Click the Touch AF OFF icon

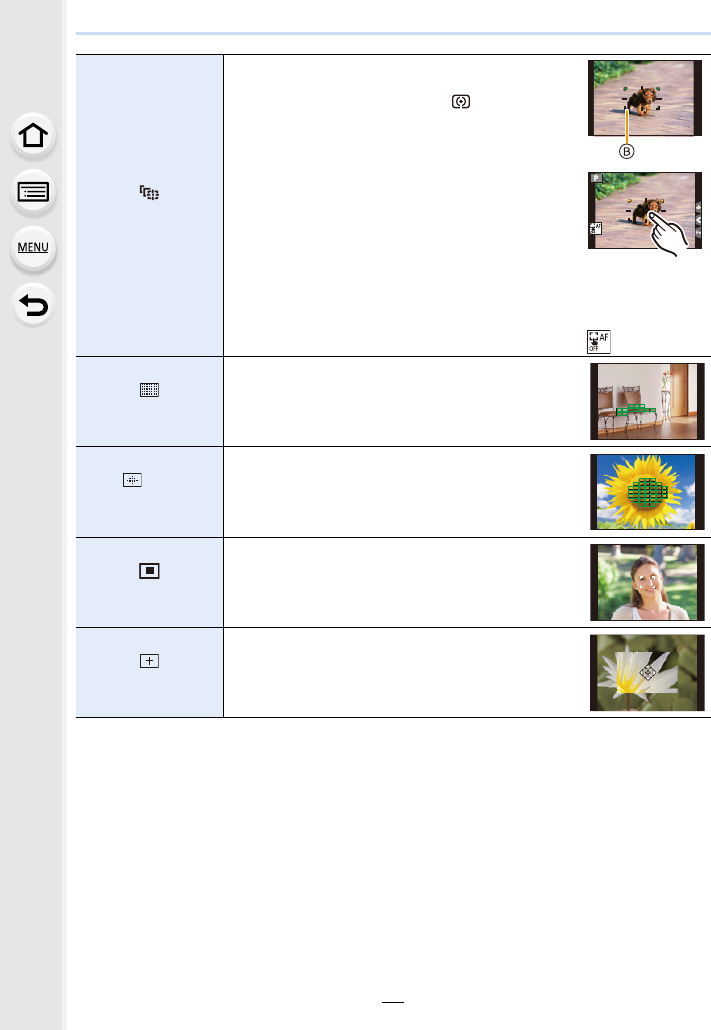coord(599,342)
